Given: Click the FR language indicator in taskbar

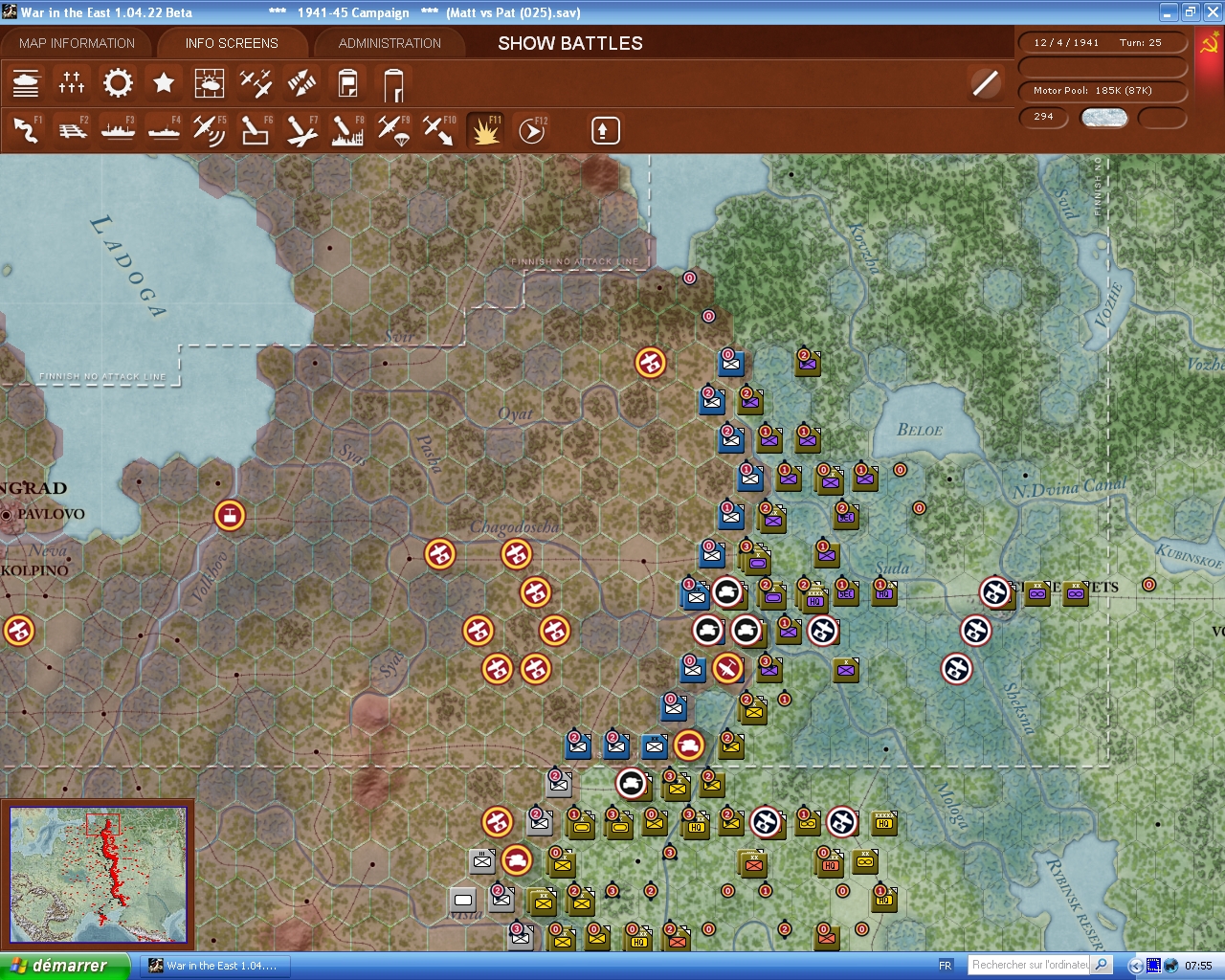Looking at the screenshot, I should [x=946, y=966].
